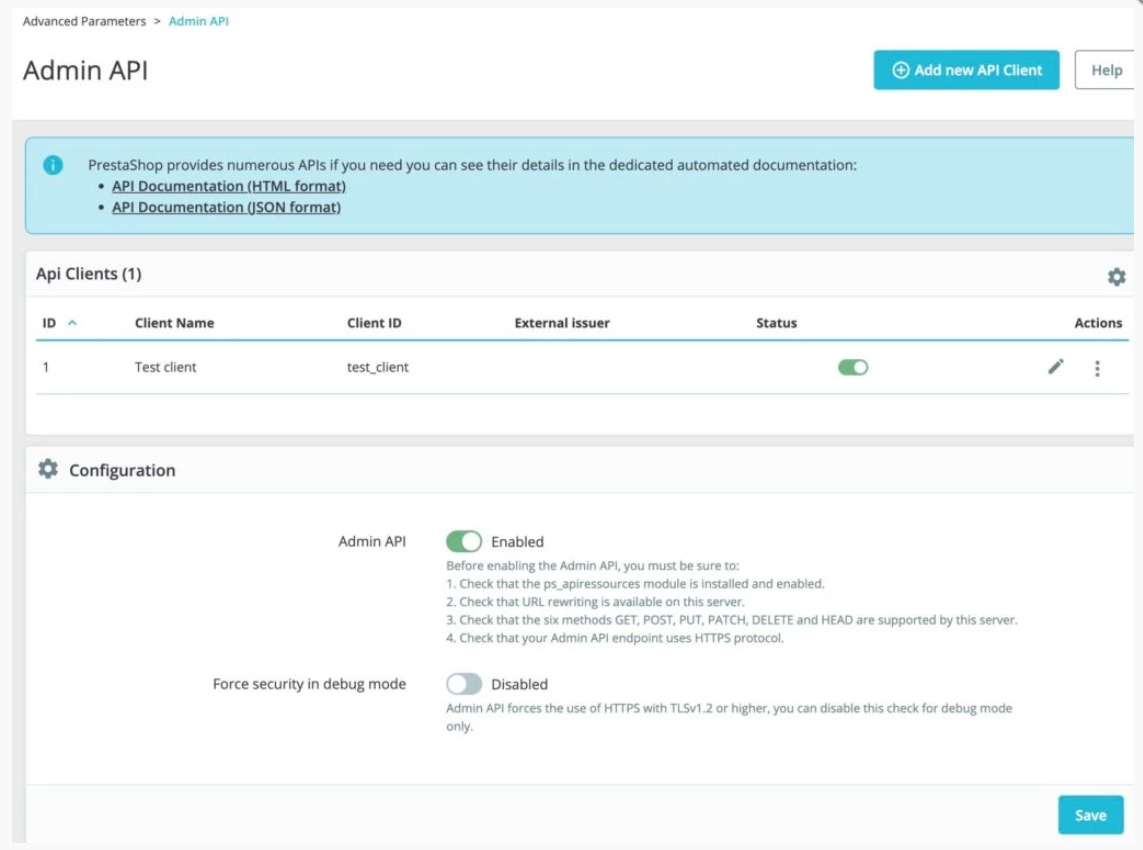1143x850 pixels.
Task: Toggle status switch for Test client
Action: pyautogui.click(x=853, y=367)
